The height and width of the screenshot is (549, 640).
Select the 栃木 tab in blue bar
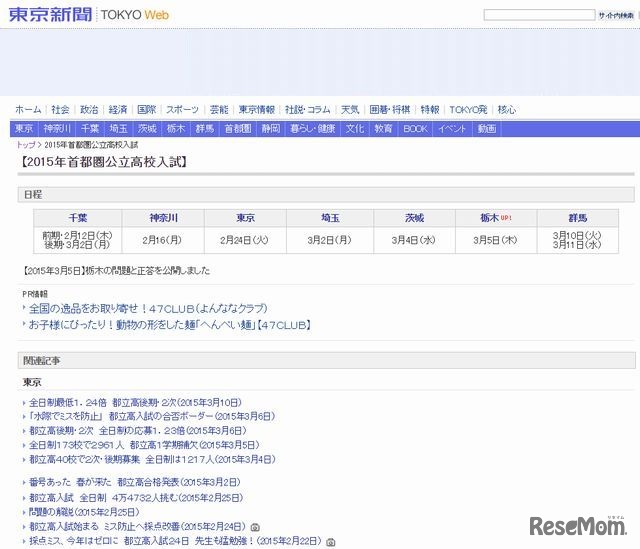(x=176, y=129)
